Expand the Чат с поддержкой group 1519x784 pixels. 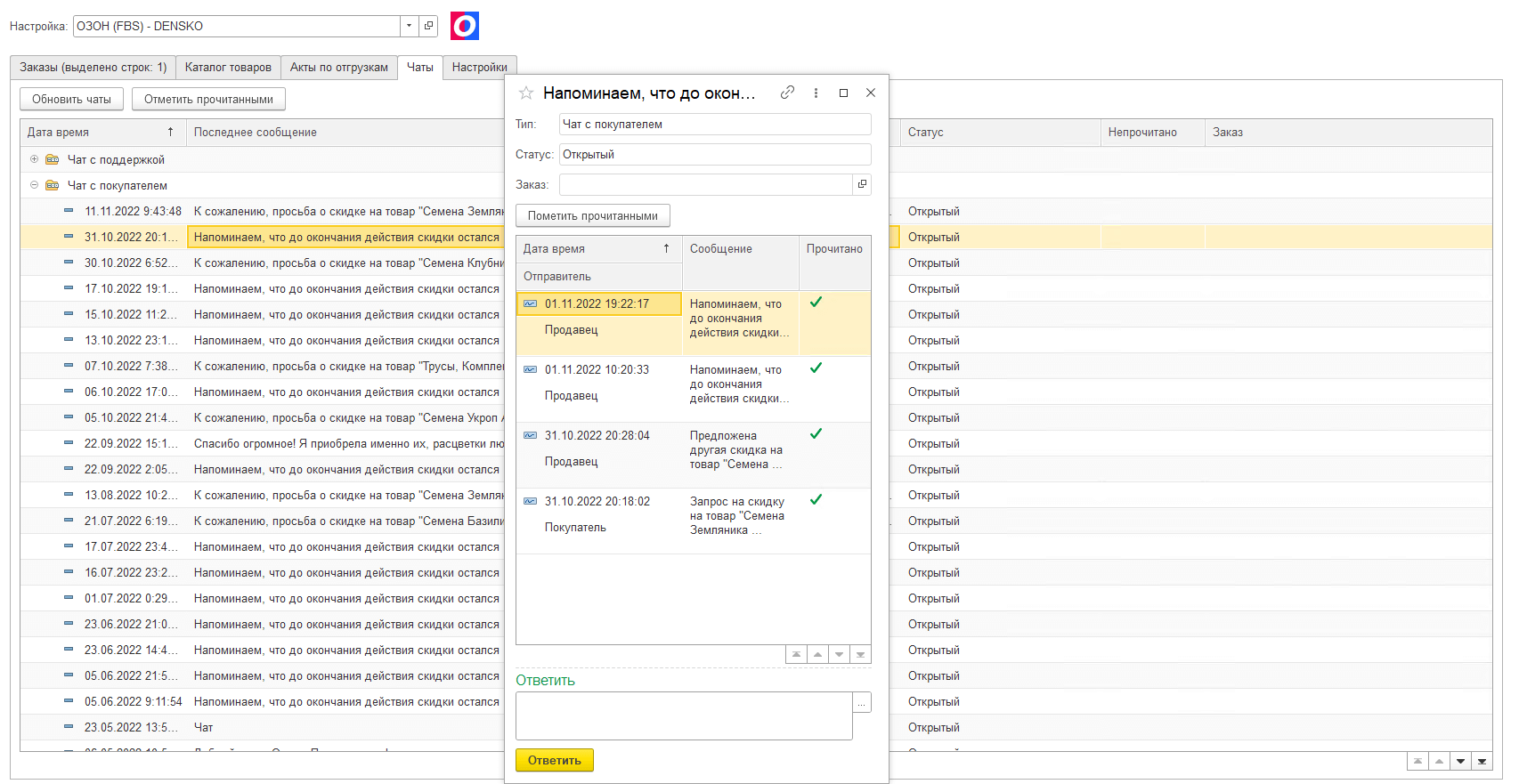pyautogui.click(x=35, y=159)
